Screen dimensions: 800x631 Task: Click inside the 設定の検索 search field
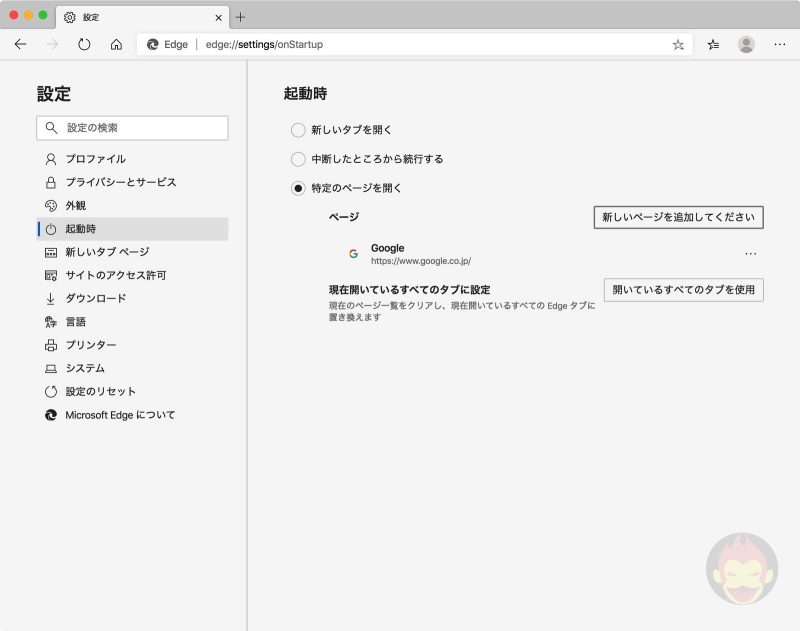[x=131, y=128]
